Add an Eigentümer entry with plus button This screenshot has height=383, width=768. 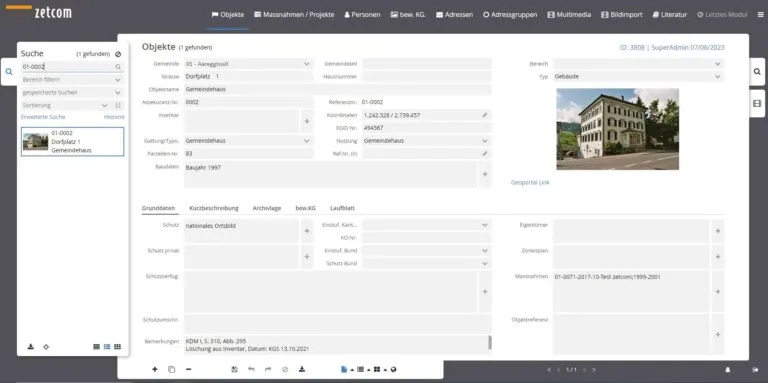coord(718,231)
